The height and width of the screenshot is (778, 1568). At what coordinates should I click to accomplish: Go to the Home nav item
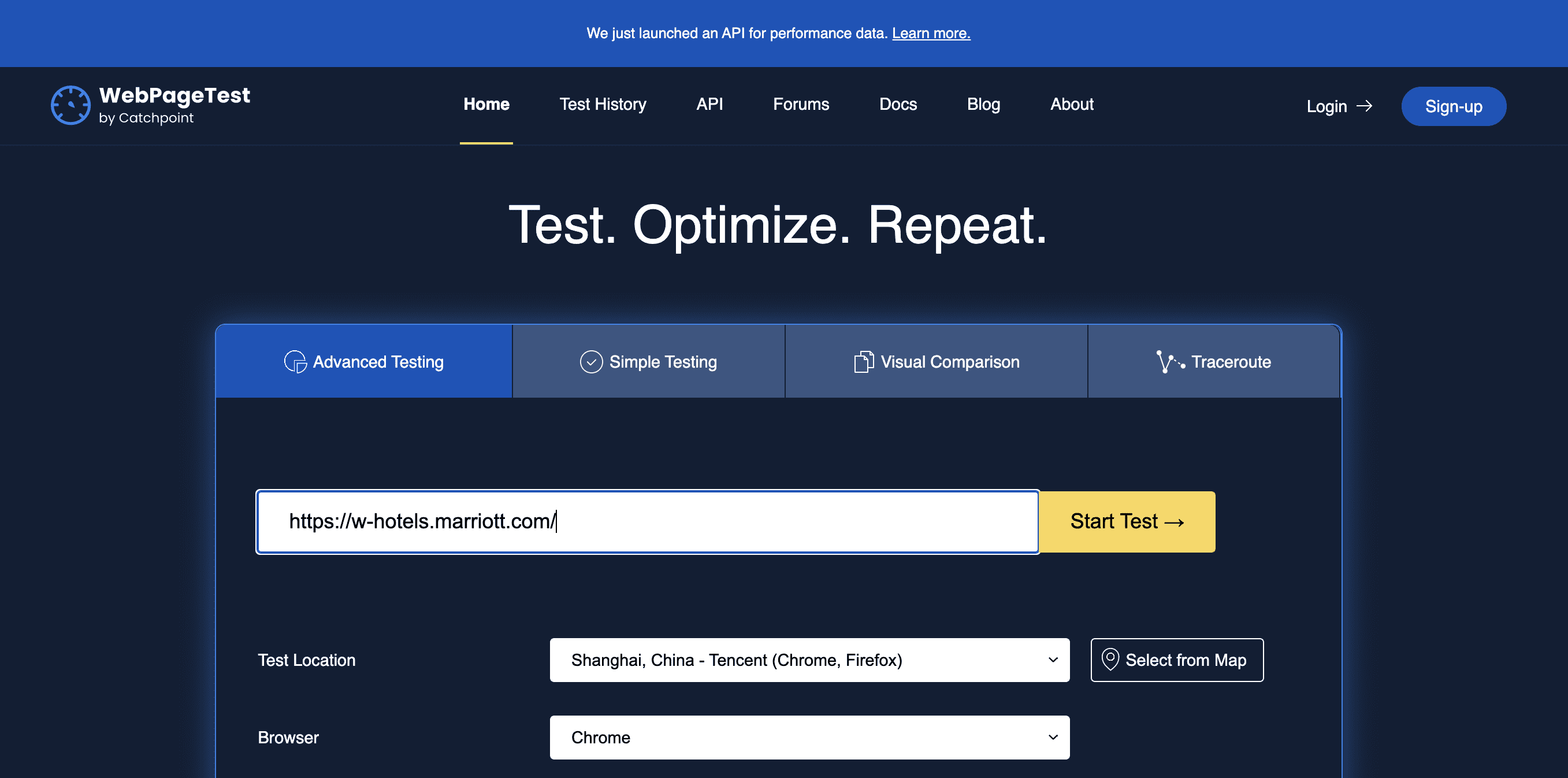[486, 104]
